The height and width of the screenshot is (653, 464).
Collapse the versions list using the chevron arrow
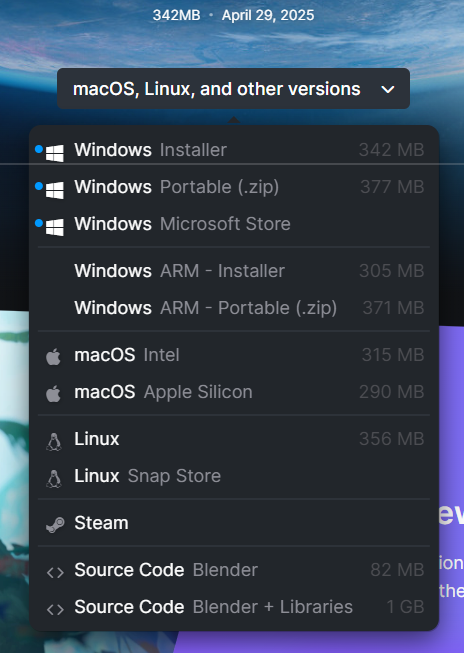tap(388, 90)
